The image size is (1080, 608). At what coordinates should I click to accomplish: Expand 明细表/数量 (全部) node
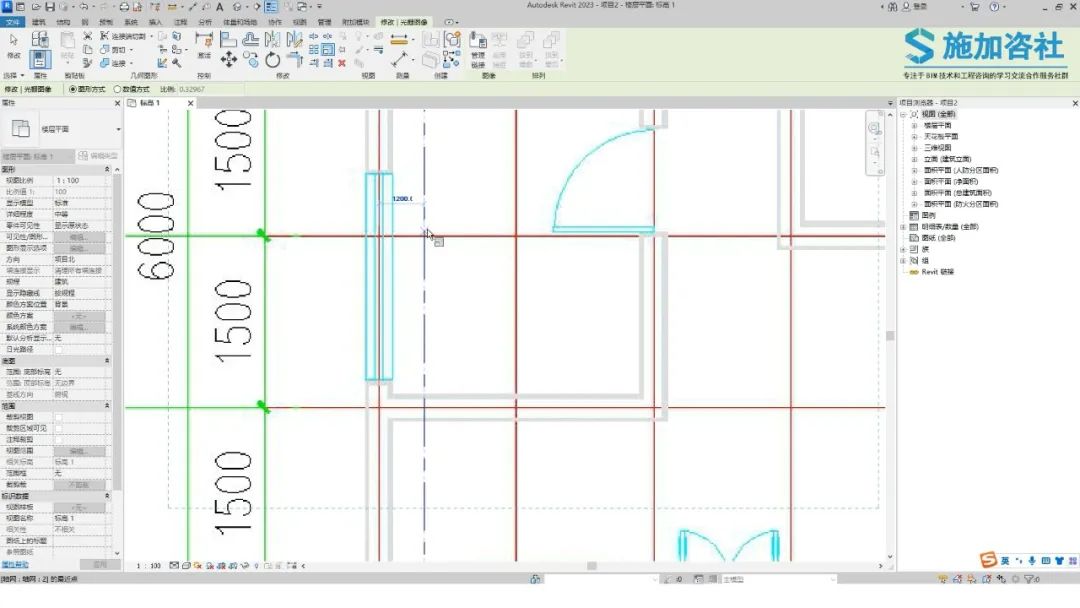point(903,227)
